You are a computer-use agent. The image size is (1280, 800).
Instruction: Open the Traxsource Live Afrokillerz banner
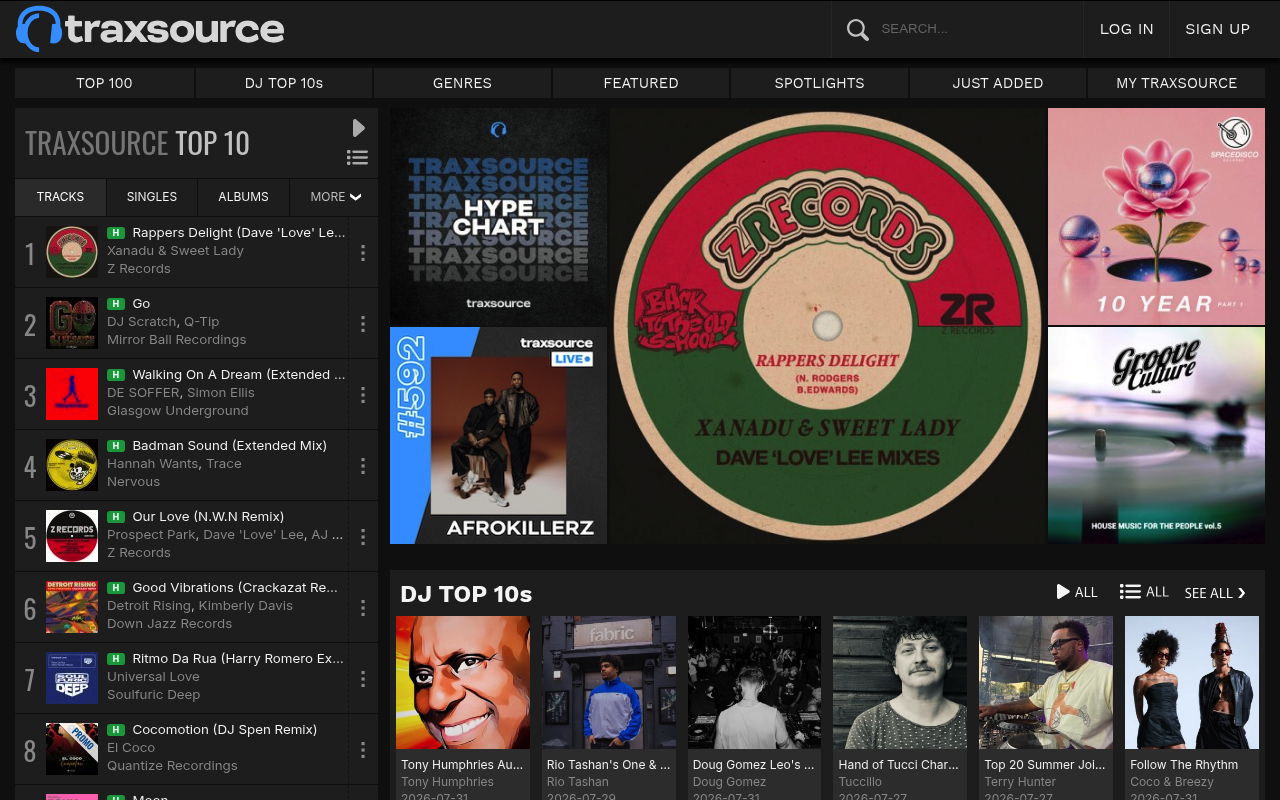(498, 435)
